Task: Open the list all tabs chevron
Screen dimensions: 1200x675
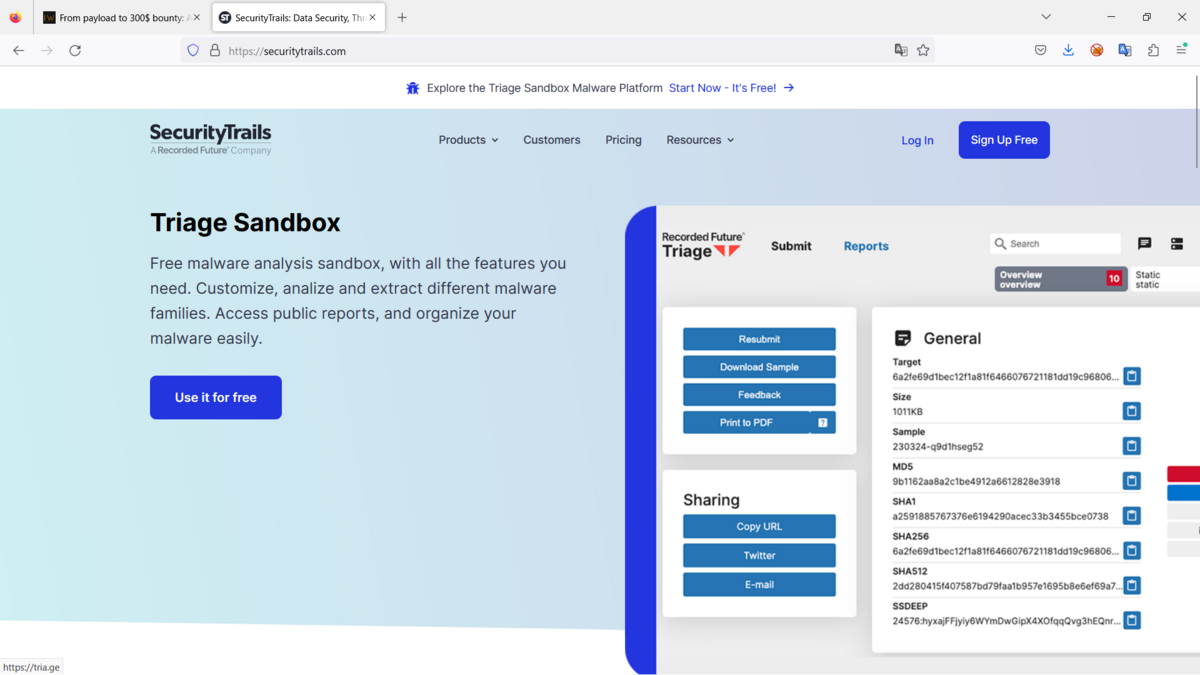Action: tap(1046, 17)
